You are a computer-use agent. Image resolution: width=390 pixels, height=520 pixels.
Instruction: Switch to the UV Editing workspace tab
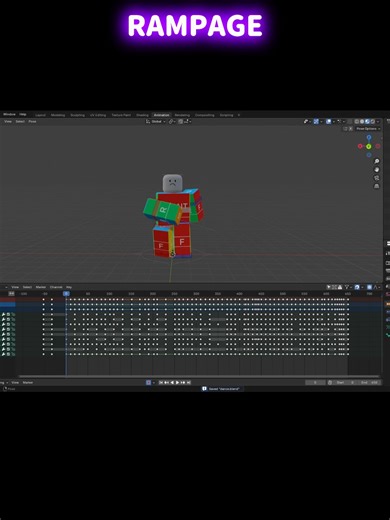[x=98, y=115]
